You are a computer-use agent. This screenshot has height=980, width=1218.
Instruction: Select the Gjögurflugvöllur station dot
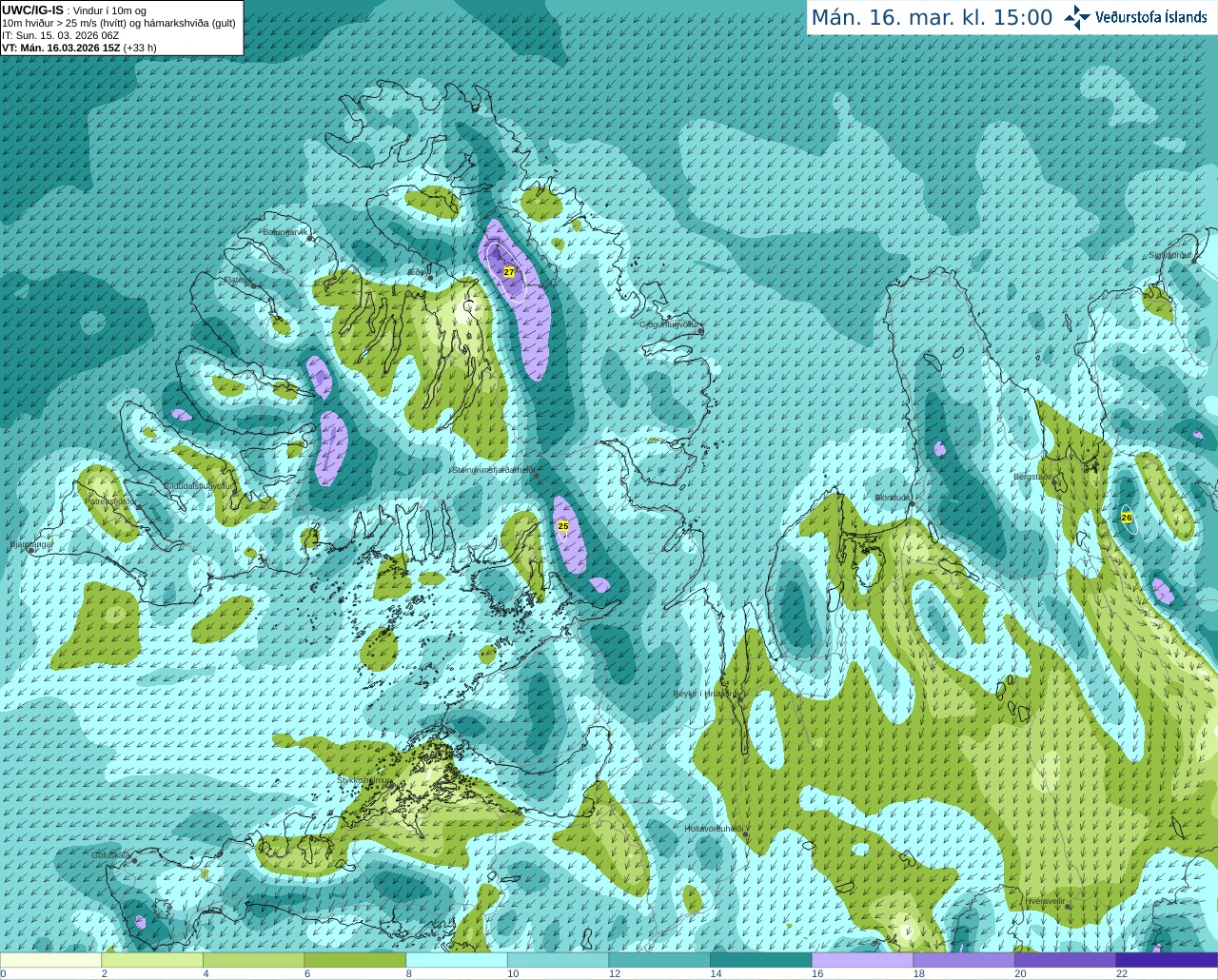point(701,330)
